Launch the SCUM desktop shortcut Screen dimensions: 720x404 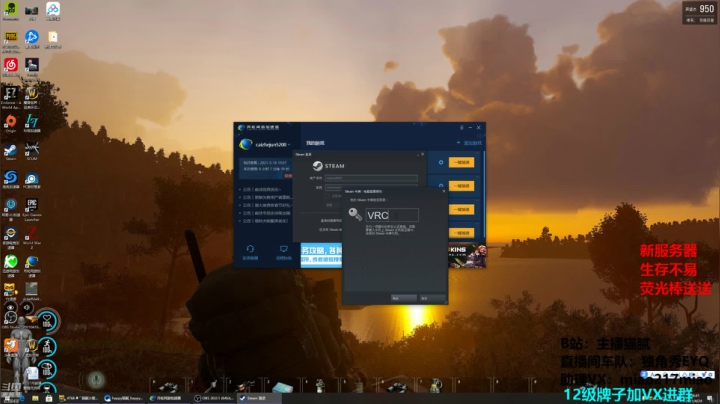32,150
